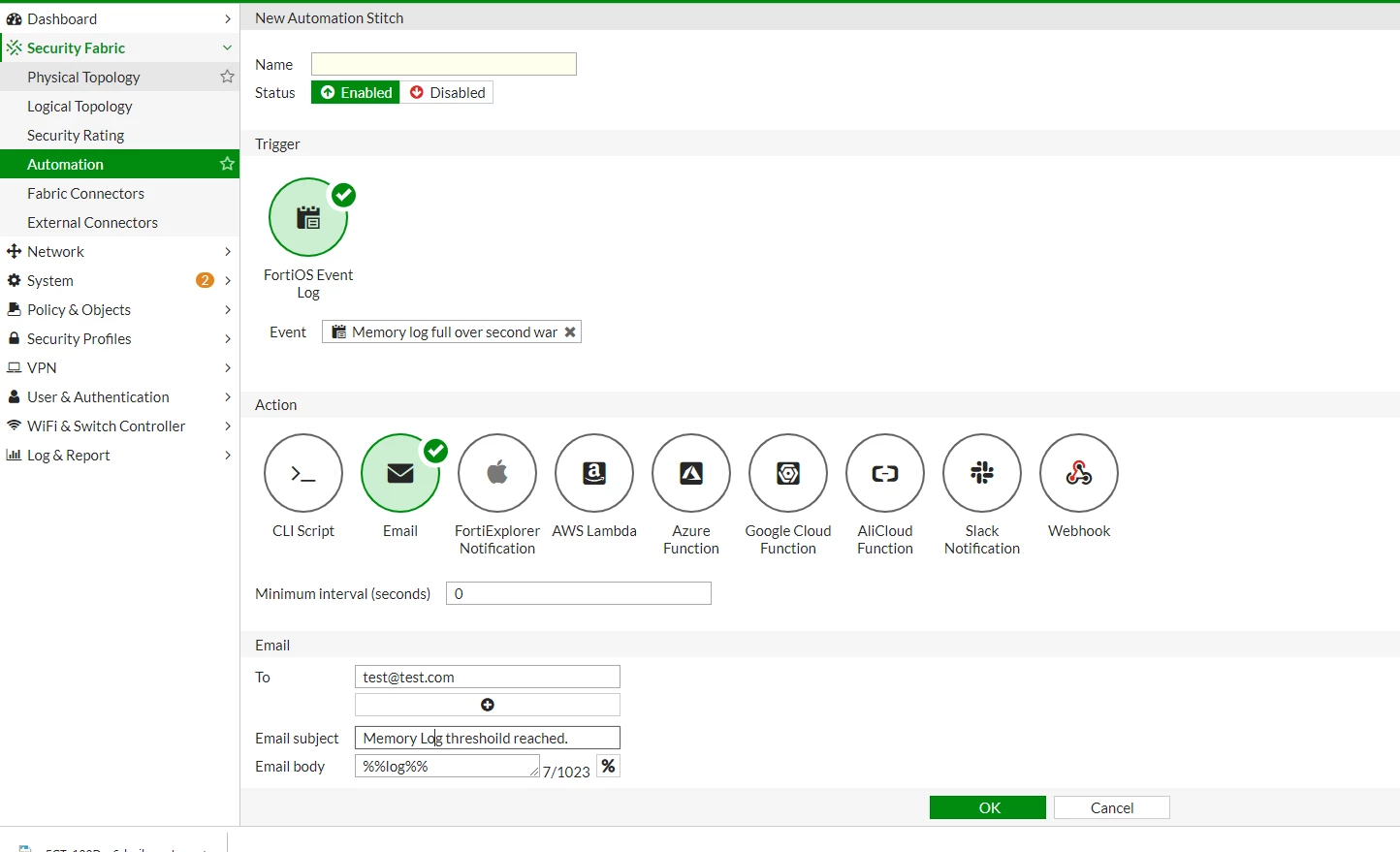Click the Email subject field
1400x852 pixels.
click(x=488, y=738)
